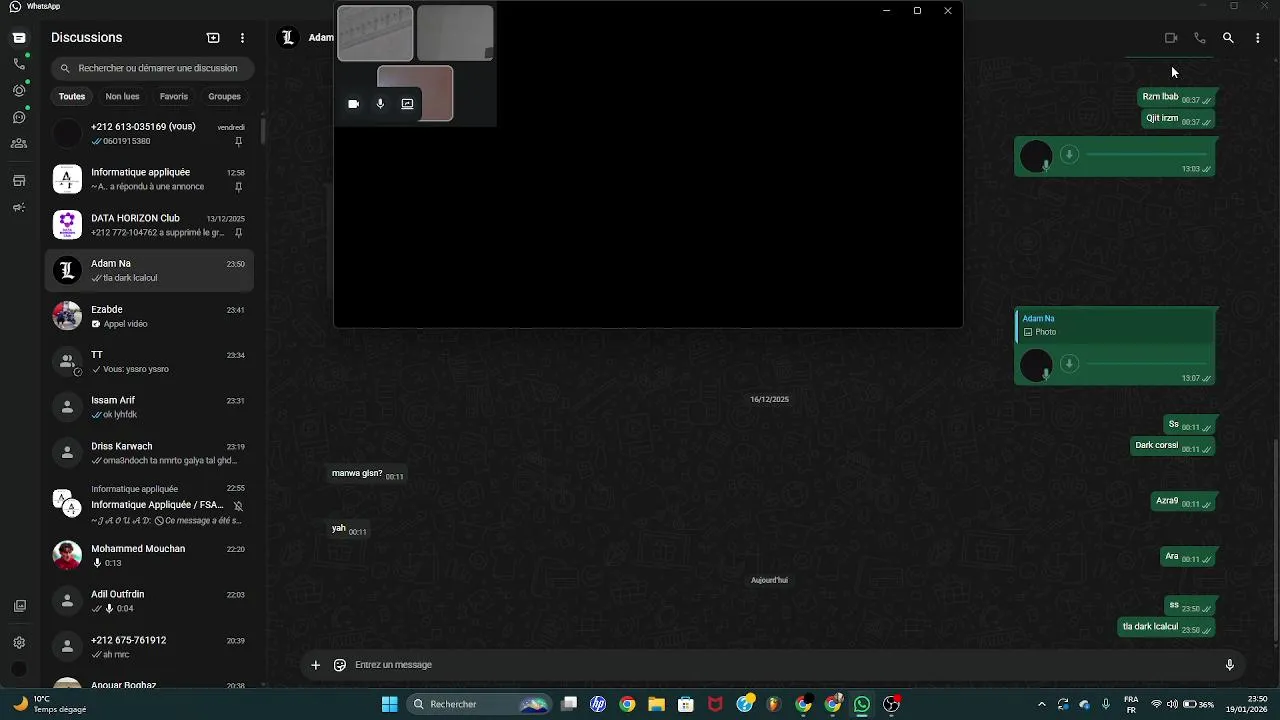Open File Explorer from the taskbar
This screenshot has width=1280, height=720.
tap(656, 705)
